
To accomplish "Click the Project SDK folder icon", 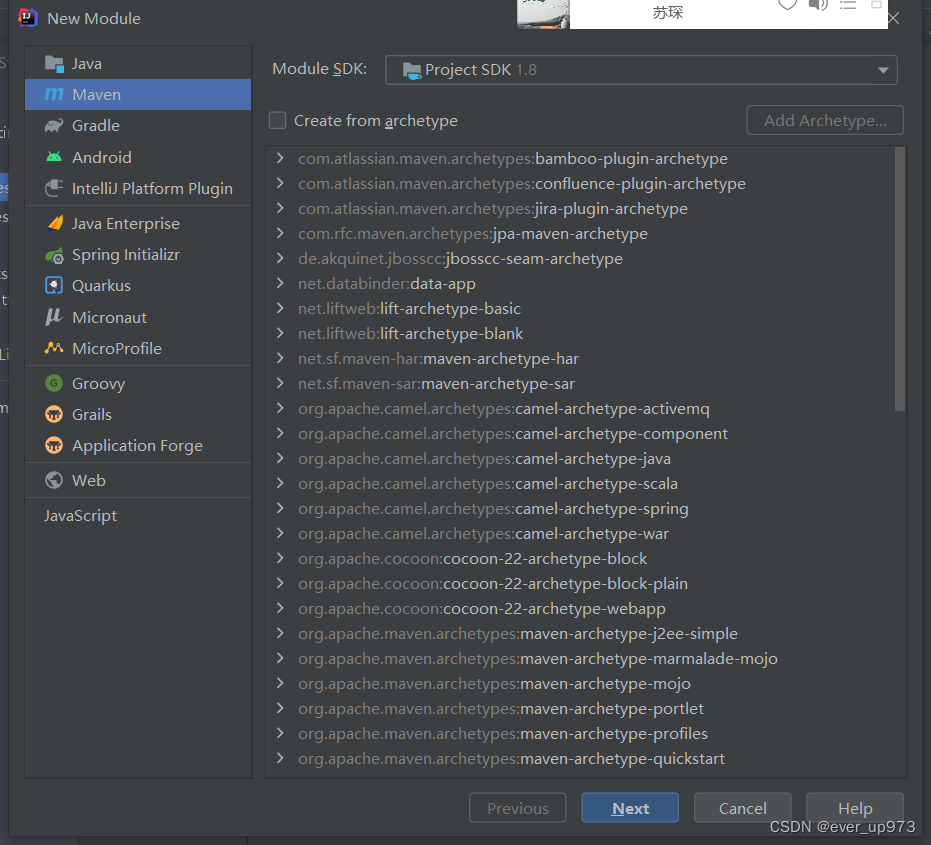I will click(412, 71).
